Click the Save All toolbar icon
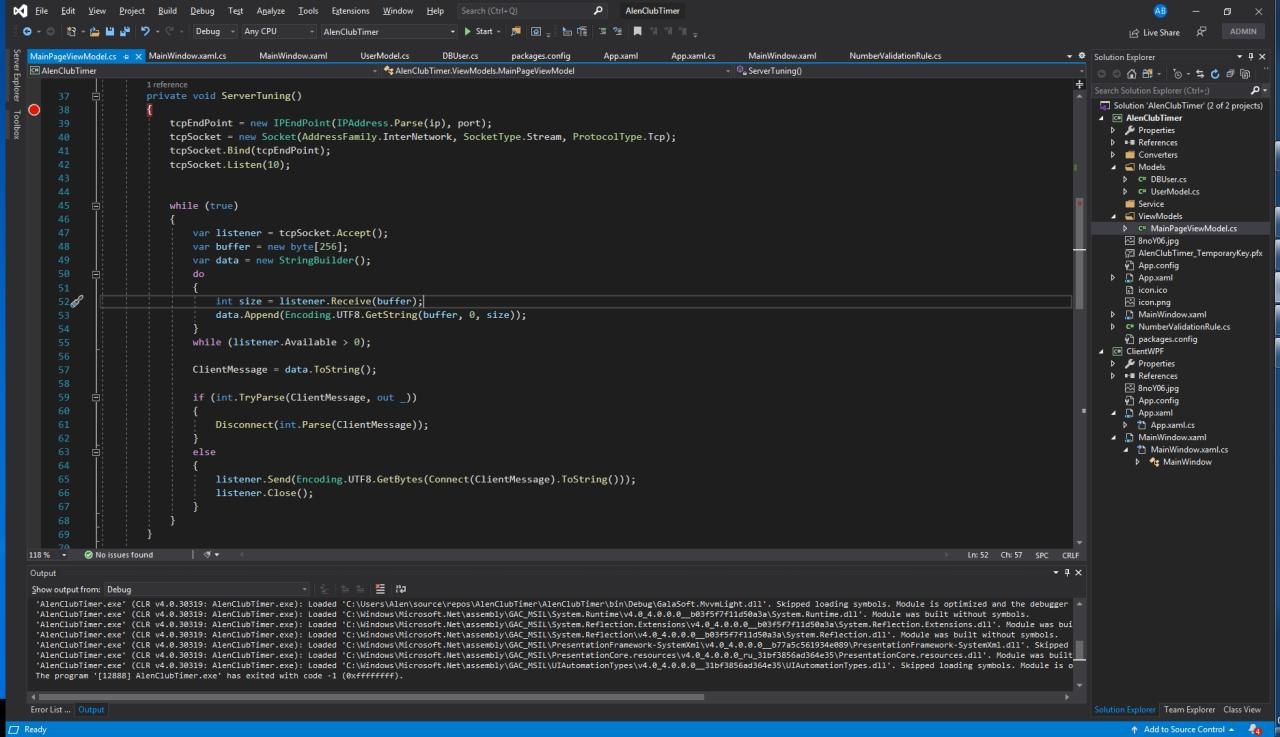The width and height of the screenshot is (1280, 737). pos(124,32)
